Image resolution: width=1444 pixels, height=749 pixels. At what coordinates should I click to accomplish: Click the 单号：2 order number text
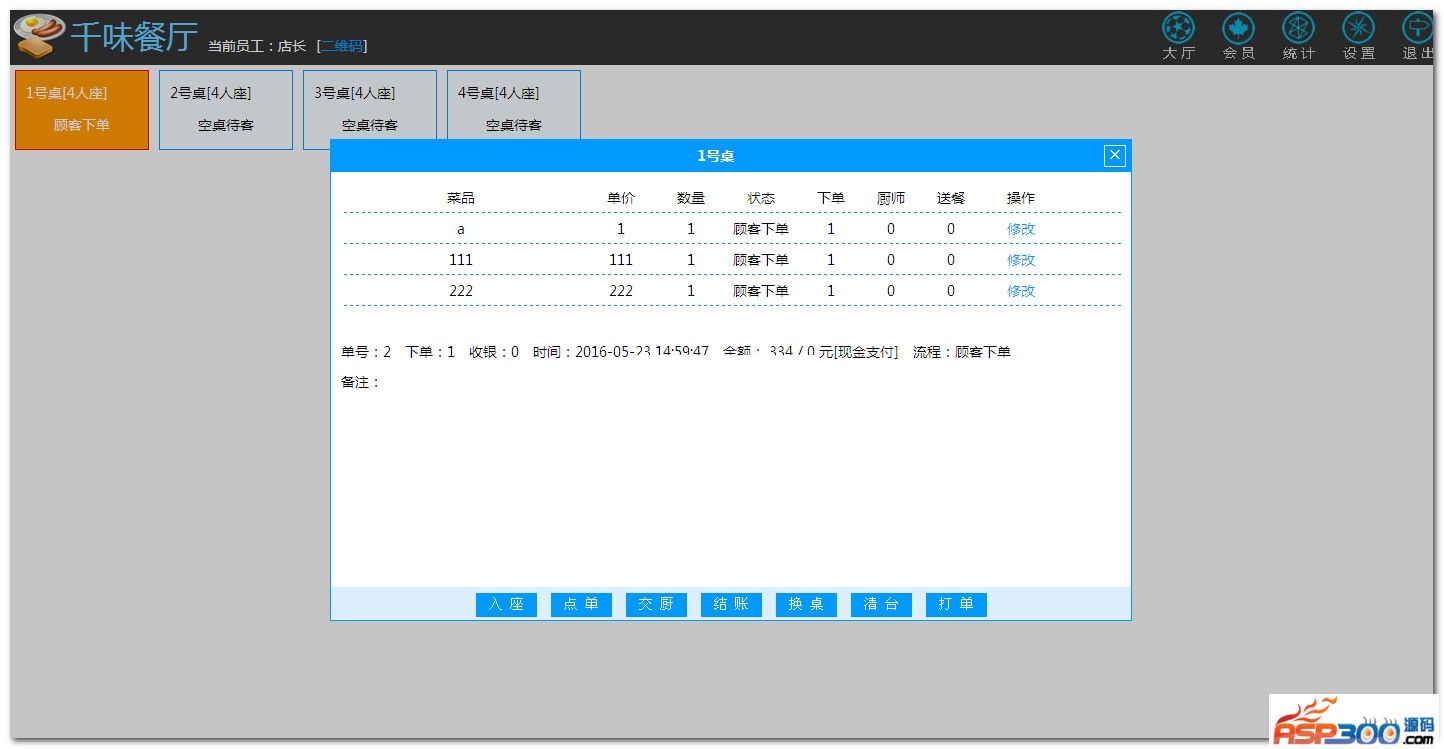[366, 352]
